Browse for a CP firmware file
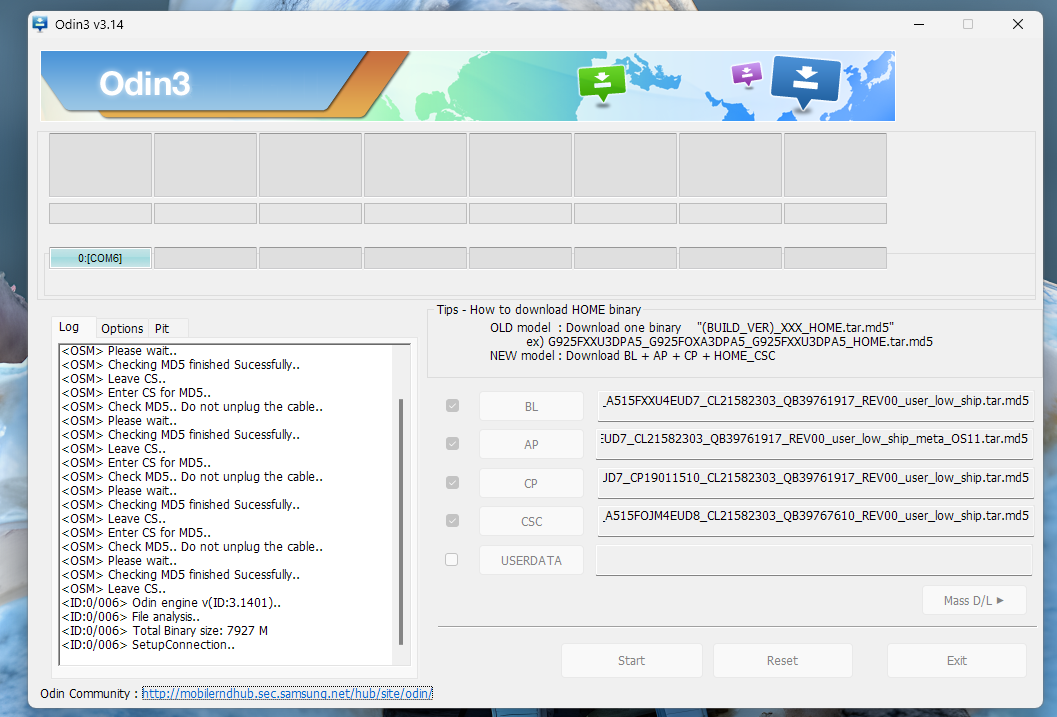The height and width of the screenshot is (717, 1057). click(x=531, y=483)
